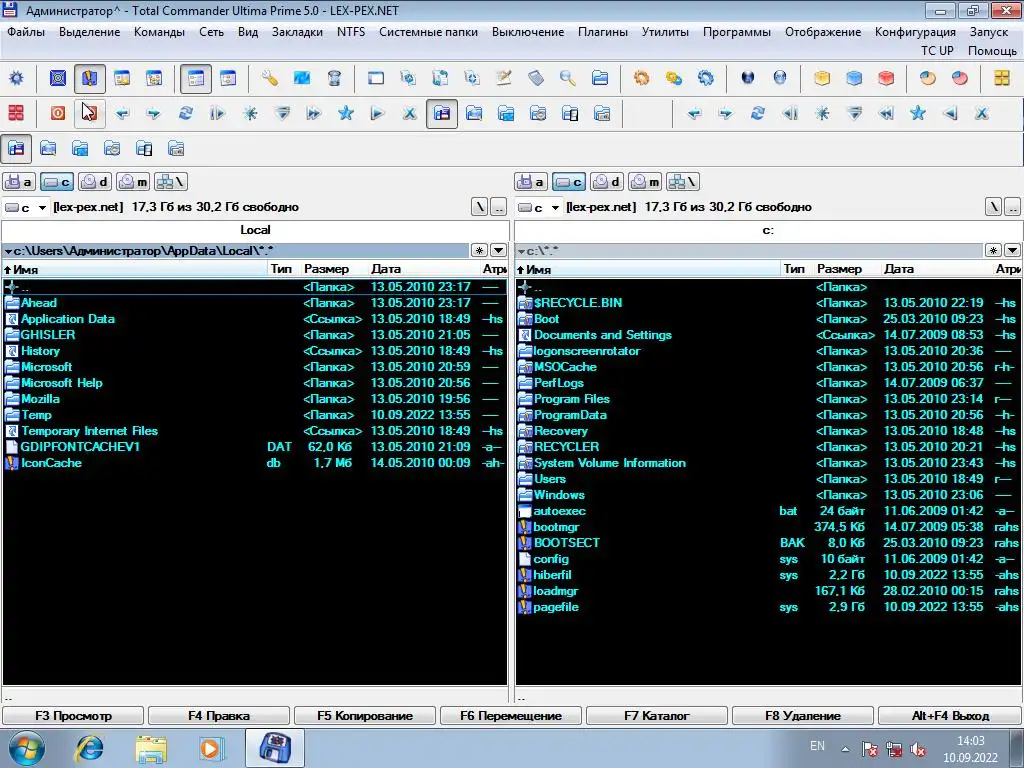
Task: Open the Конфигурация menu
Action: point(916,32)
